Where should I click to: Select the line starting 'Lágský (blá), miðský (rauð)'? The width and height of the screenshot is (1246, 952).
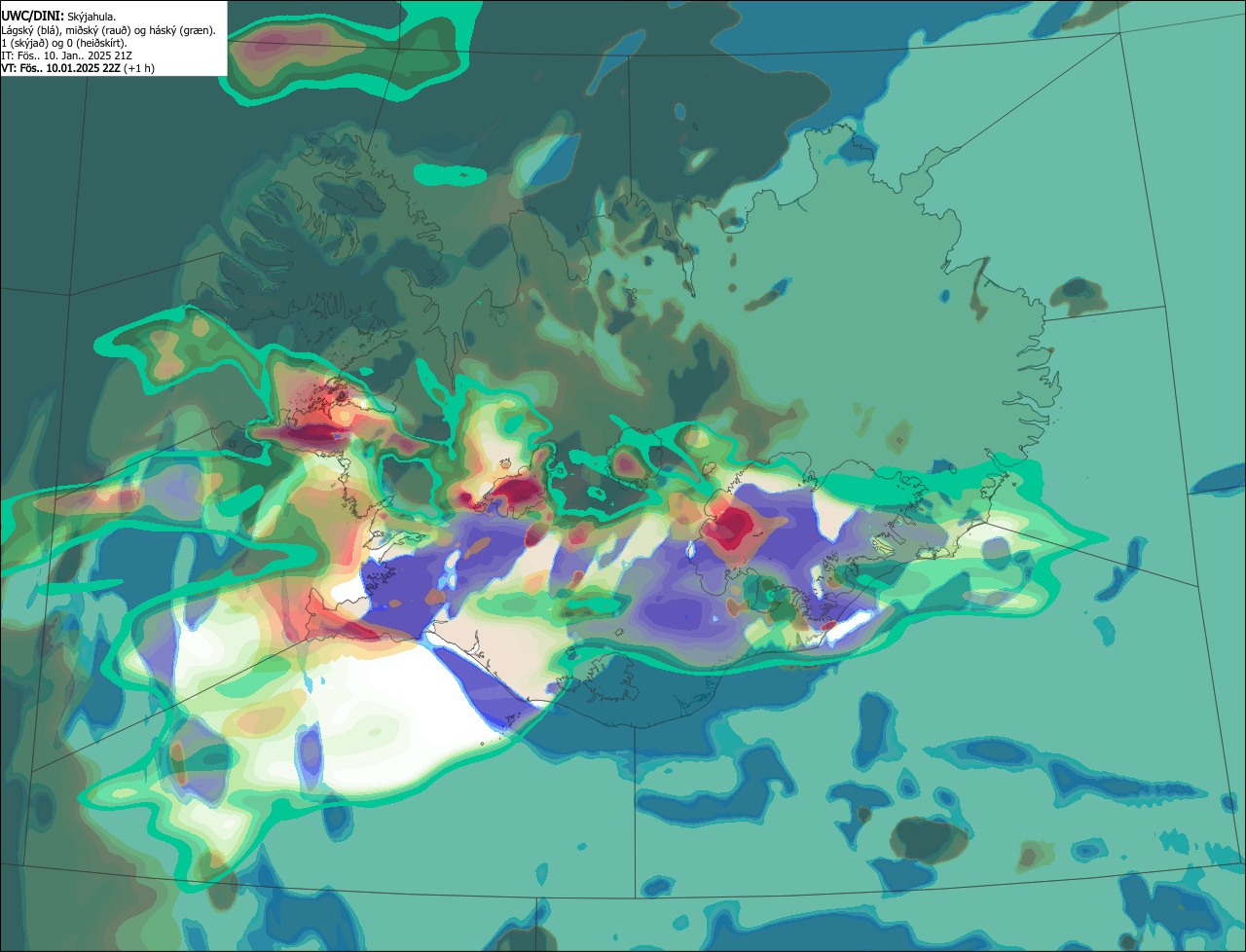(108, 30)
